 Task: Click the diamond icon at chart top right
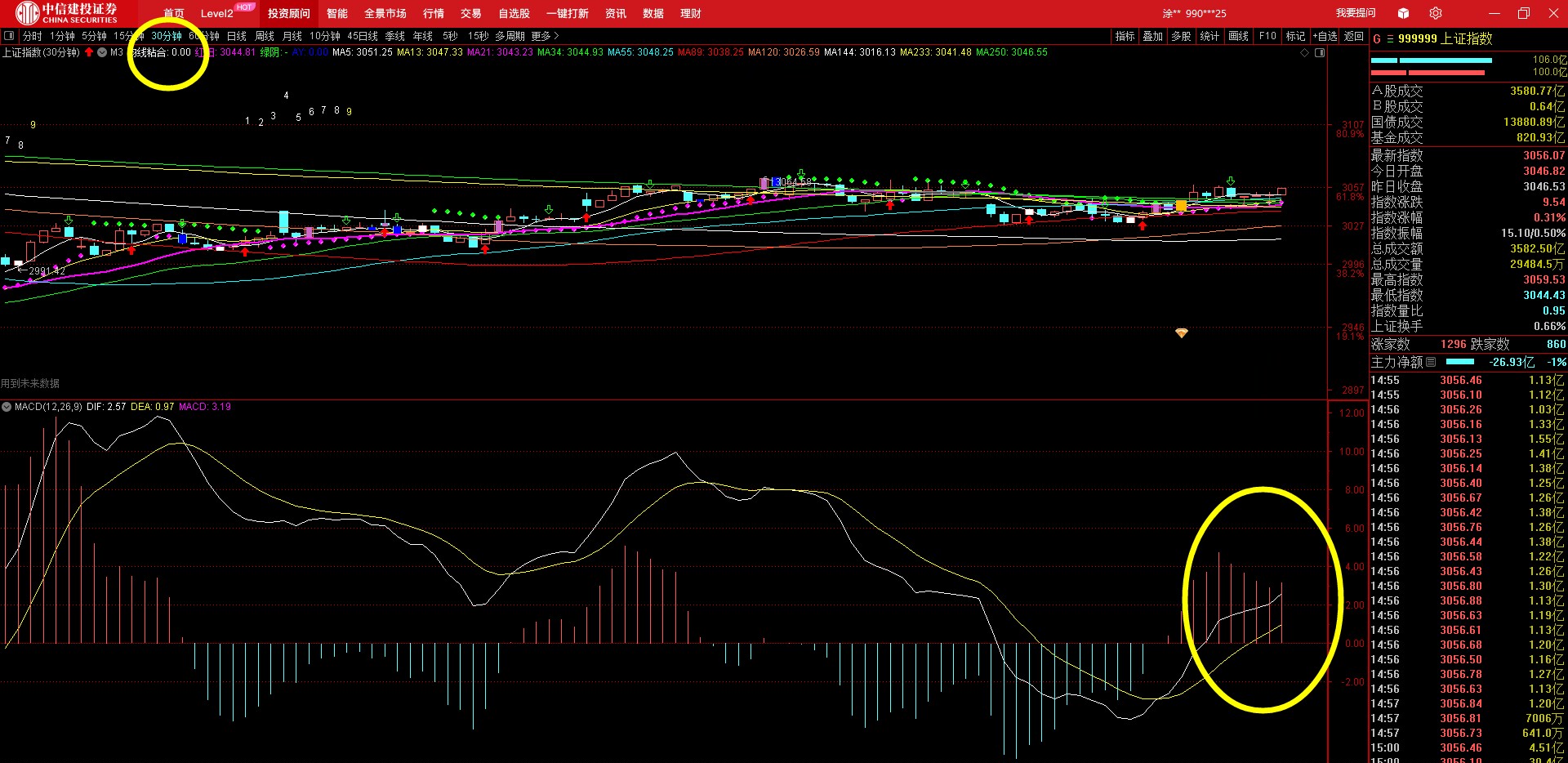coord(1305,52)
